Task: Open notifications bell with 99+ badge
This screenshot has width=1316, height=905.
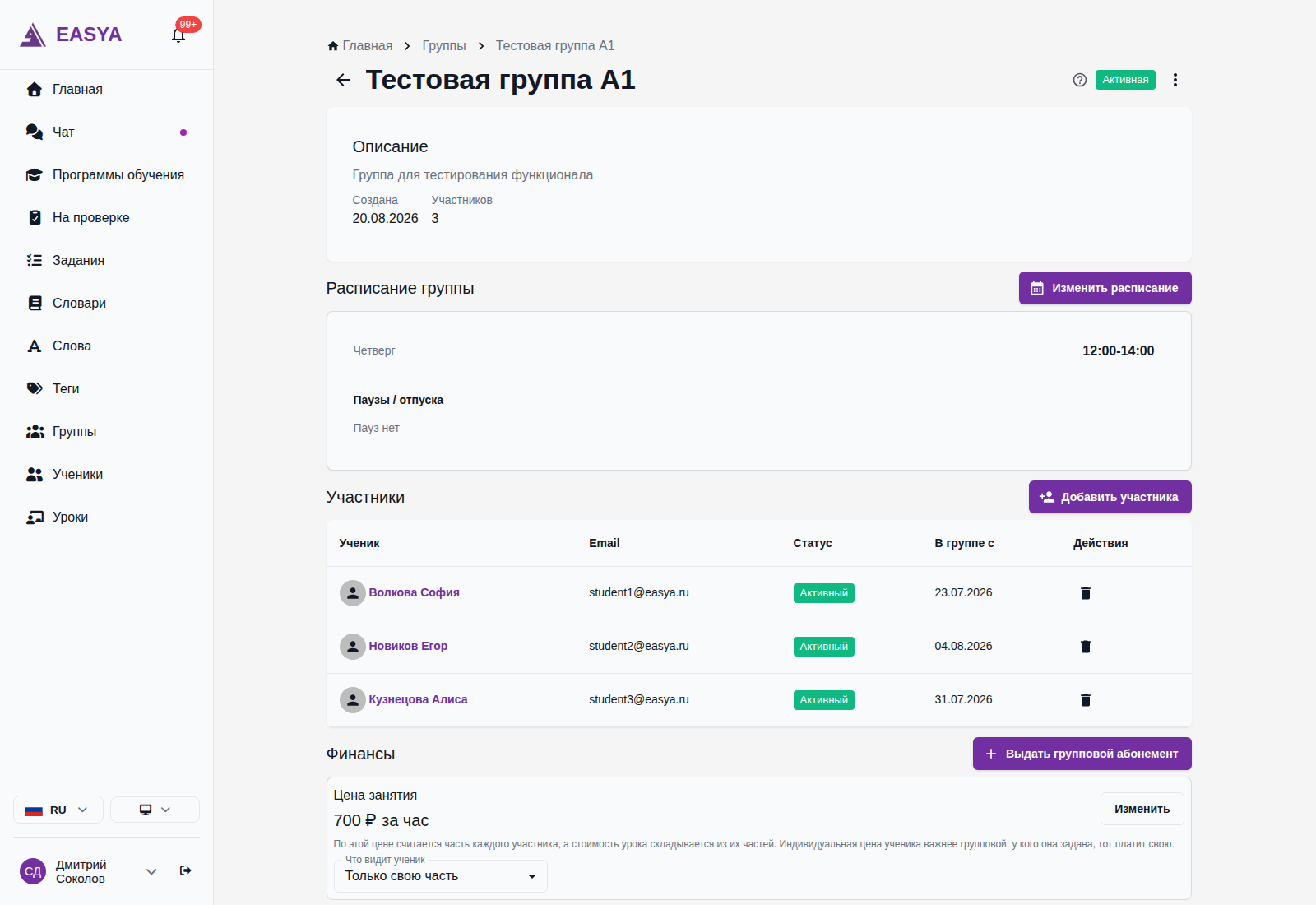Action: [178, 35]
